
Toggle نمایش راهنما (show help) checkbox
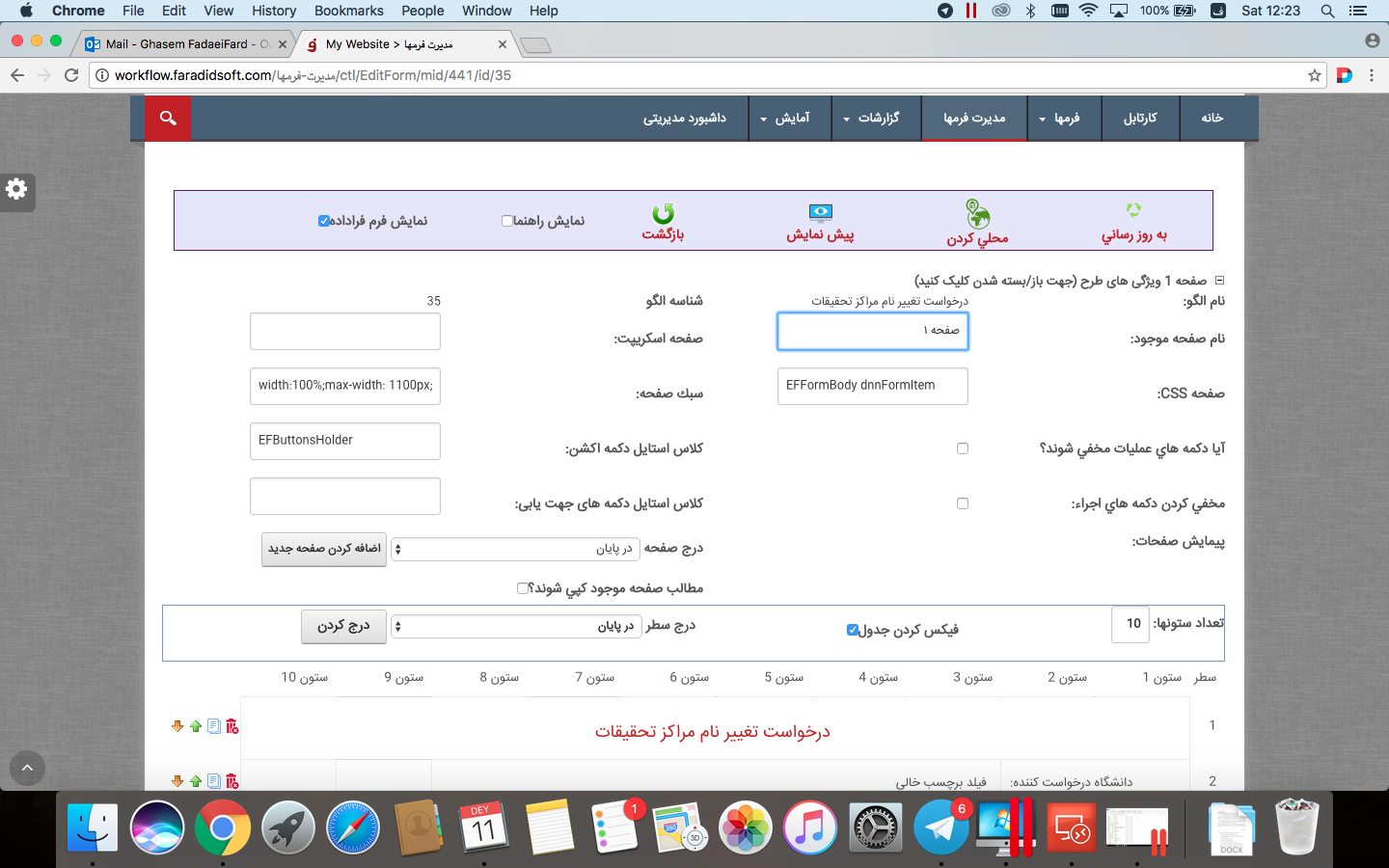click(507, 221)
